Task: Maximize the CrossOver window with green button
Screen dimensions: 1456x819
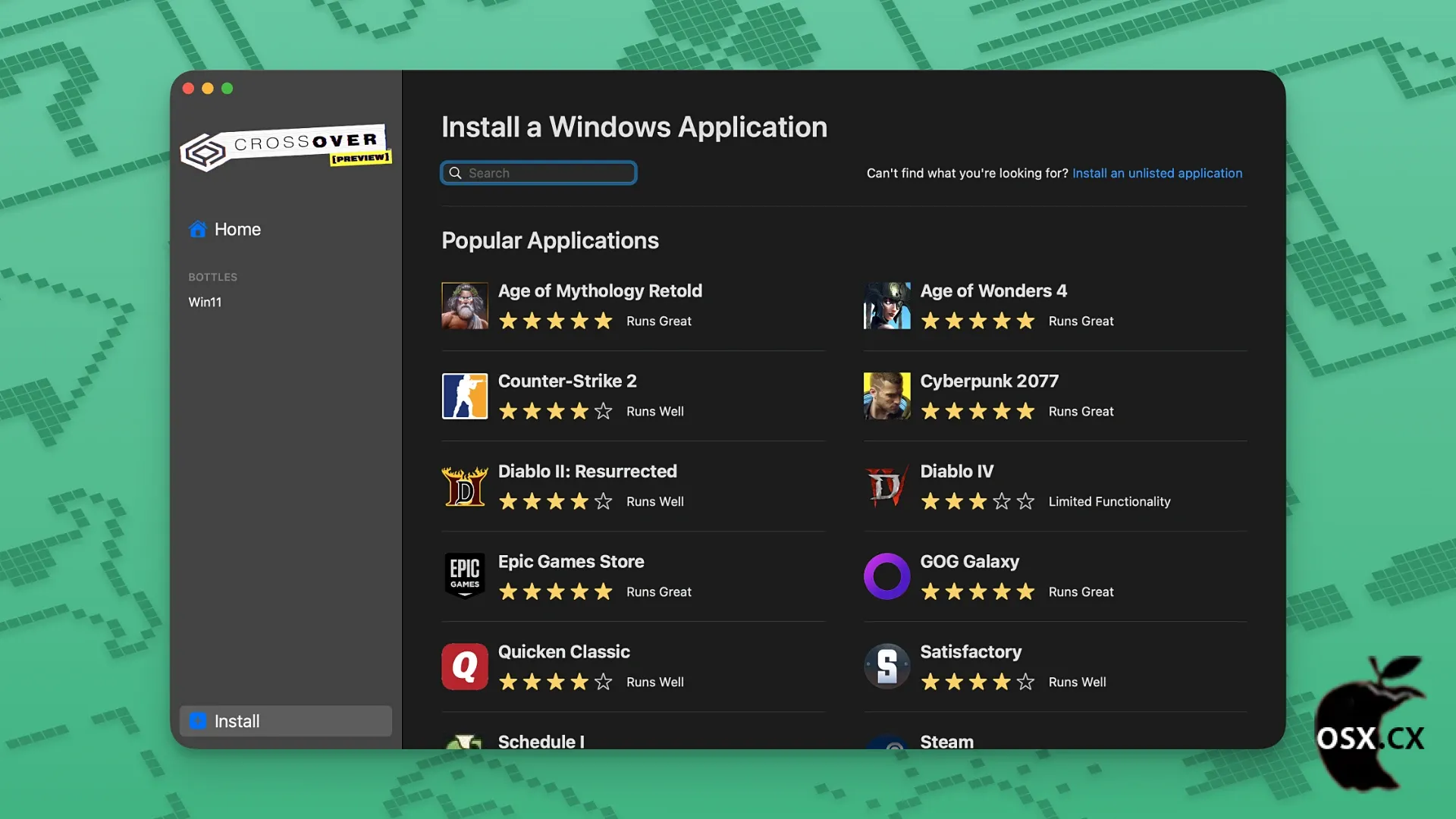Action: pyautogui.click(x=227, y=89)
